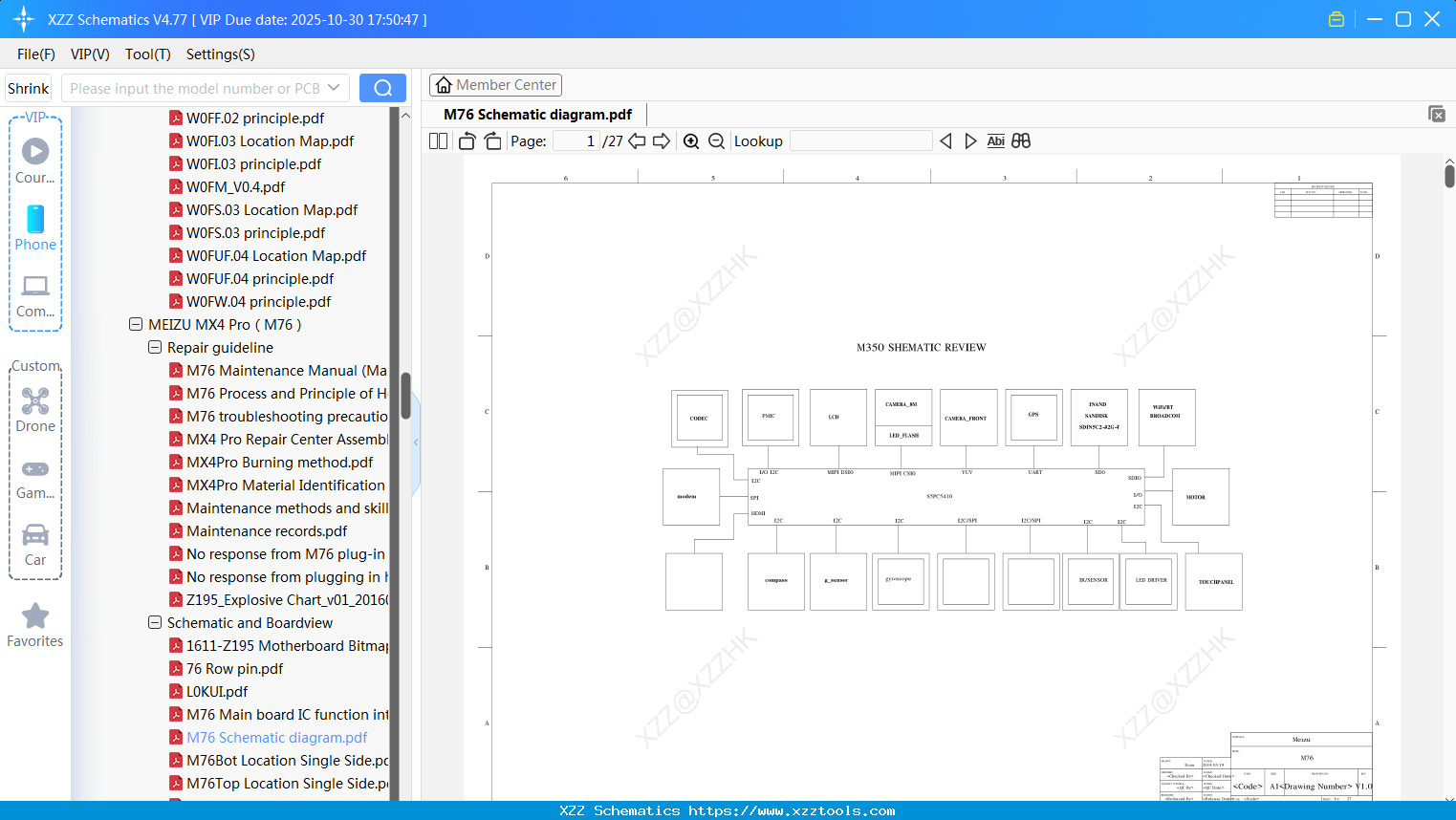Open the Car schematics category
Viewport: 1456px width, 820px height.
tap(34, 535)
